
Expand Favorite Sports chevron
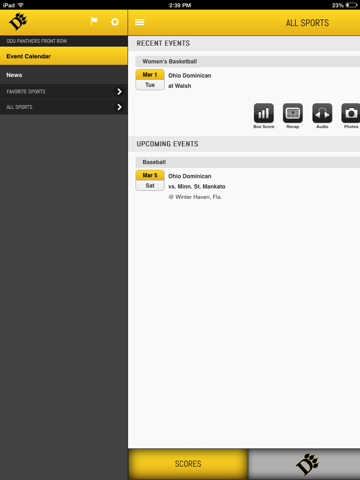tap(119, 91)
